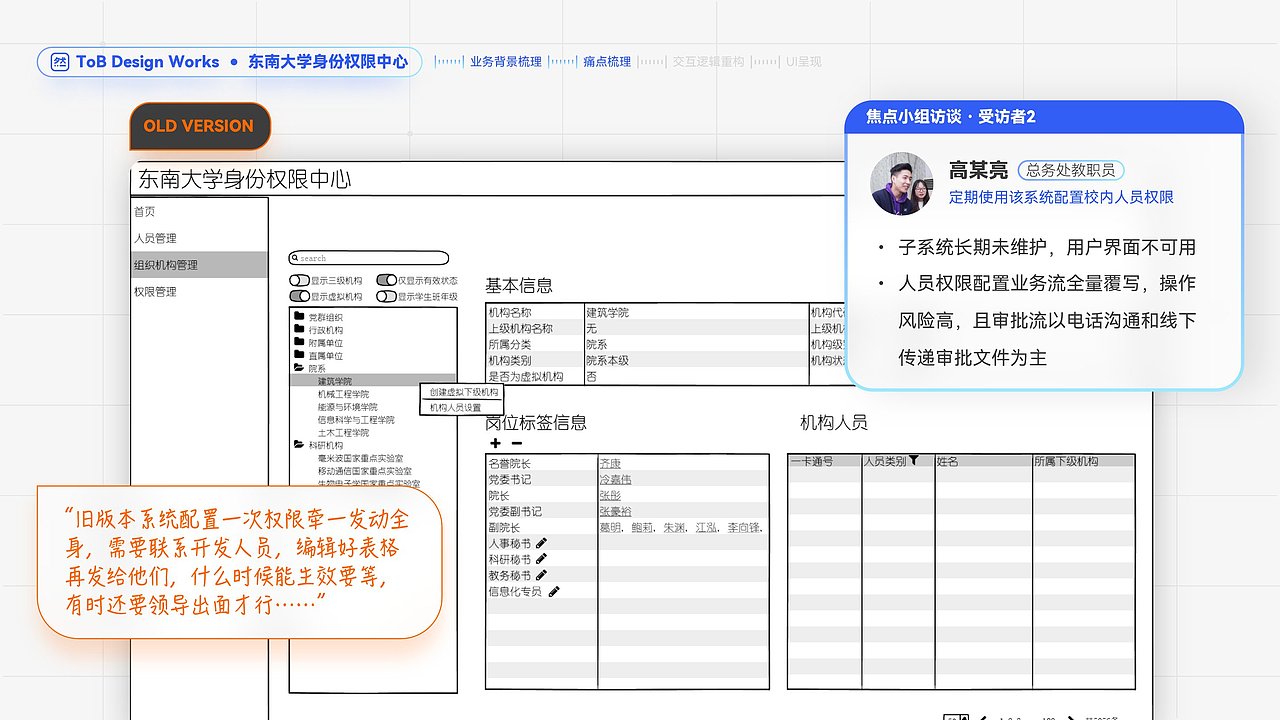Image resolution: width=1280 pixels, height=720 pixels.
Task: Select 建筑学院 in the organization tree
Action: [335, 381]
